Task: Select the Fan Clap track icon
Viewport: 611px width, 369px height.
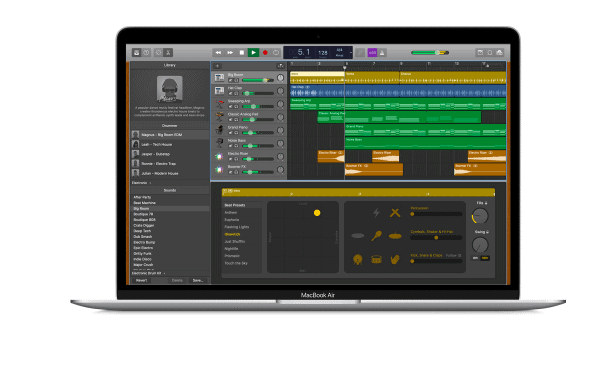Action: 219,91
